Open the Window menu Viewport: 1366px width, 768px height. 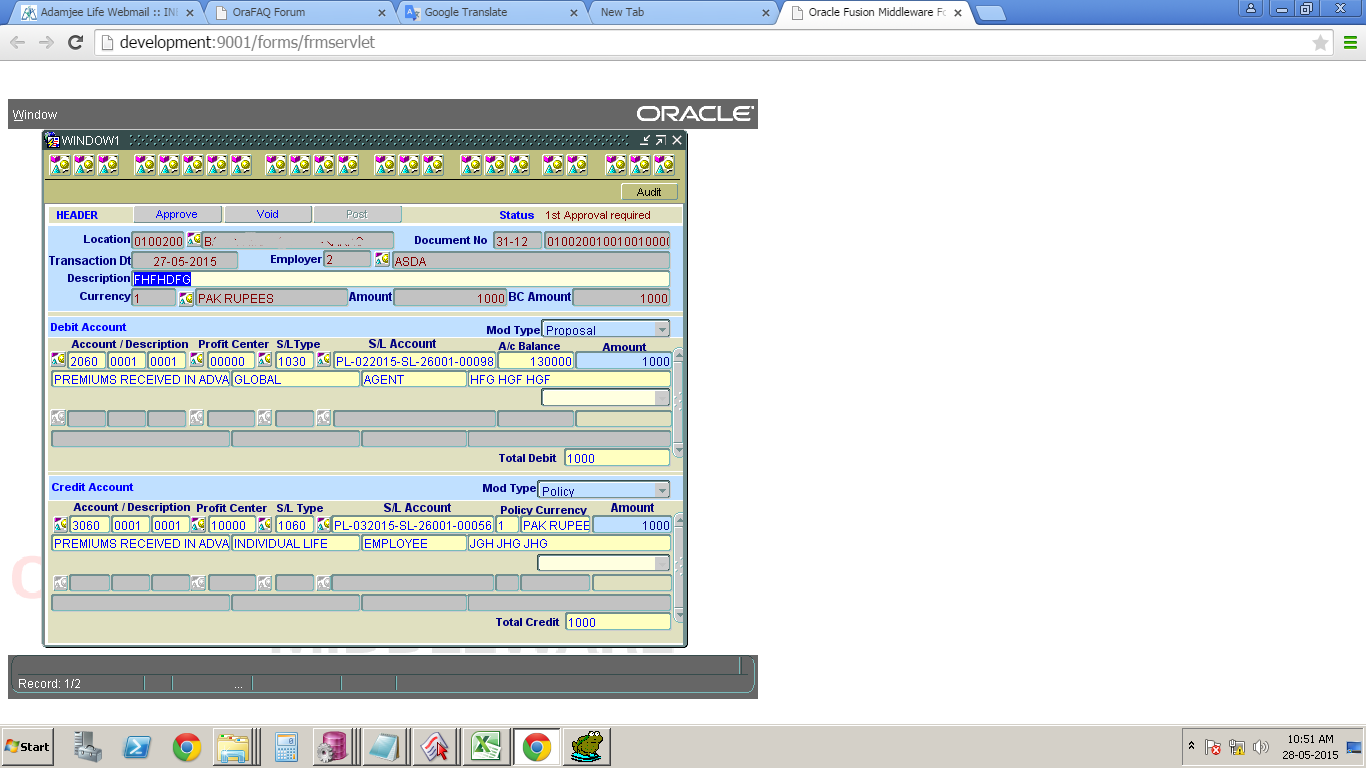point(35,115)
